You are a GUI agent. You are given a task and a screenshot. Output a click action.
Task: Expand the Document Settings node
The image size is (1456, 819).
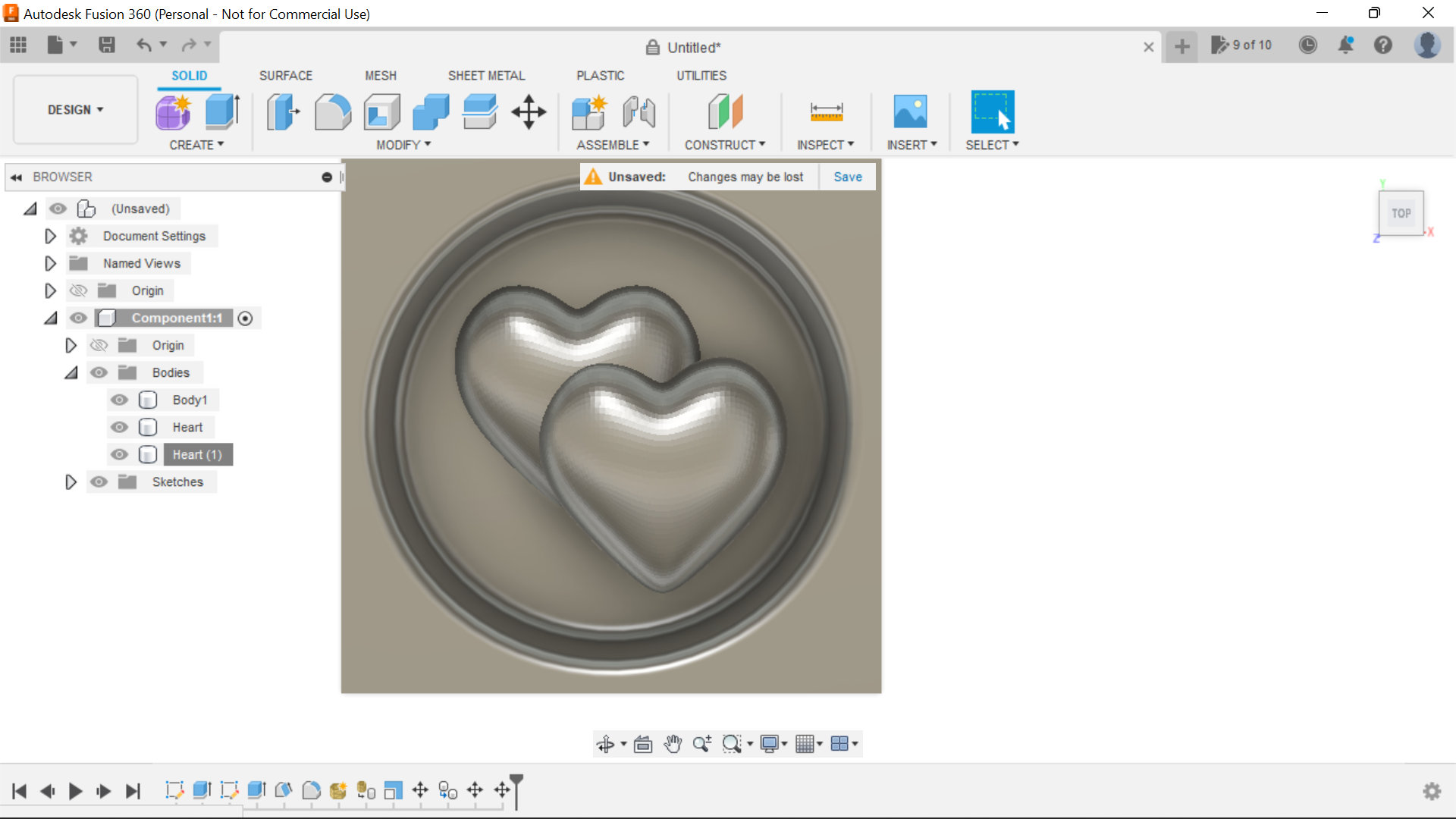50,236
